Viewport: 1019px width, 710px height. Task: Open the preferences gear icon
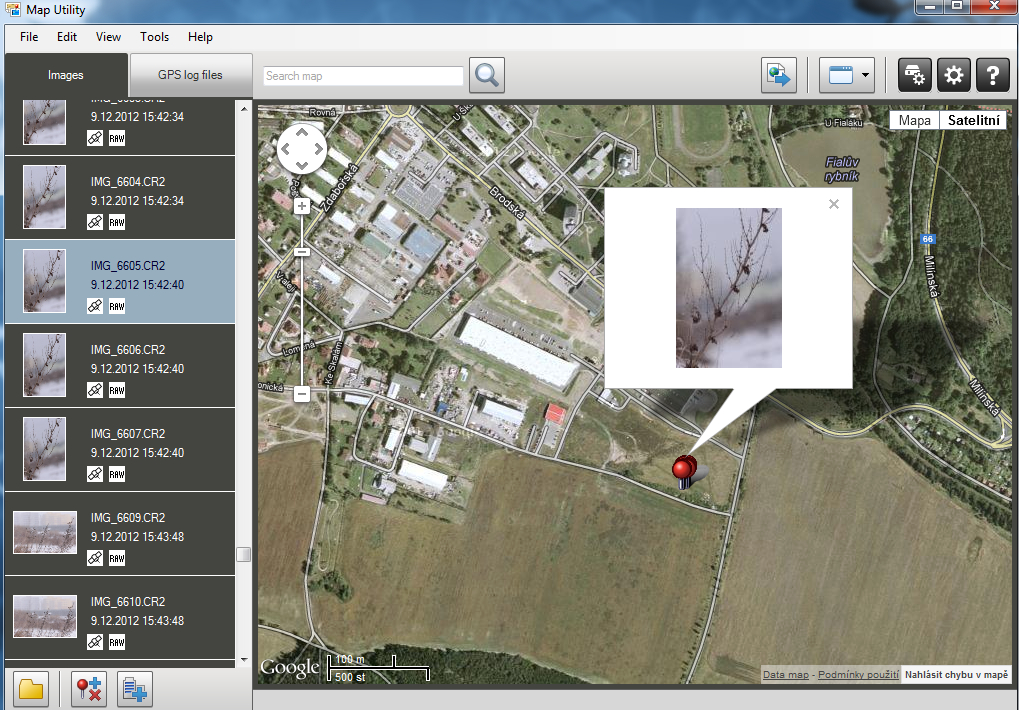click(x=954, y=75)
